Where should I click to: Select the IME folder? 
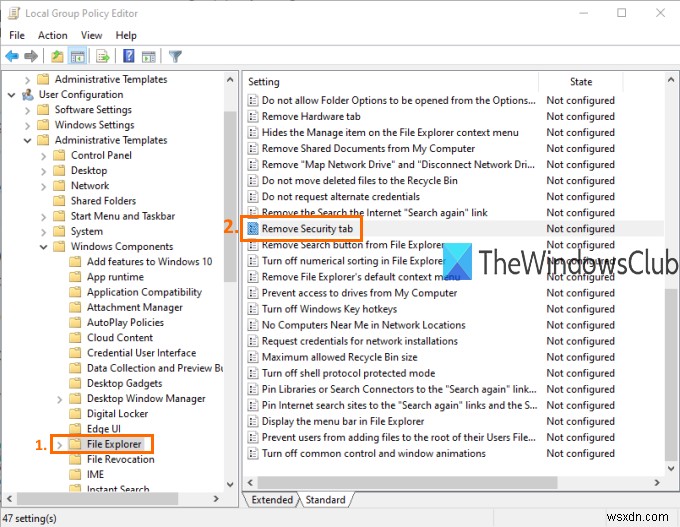pyautogui.click(x=95, y=474)
